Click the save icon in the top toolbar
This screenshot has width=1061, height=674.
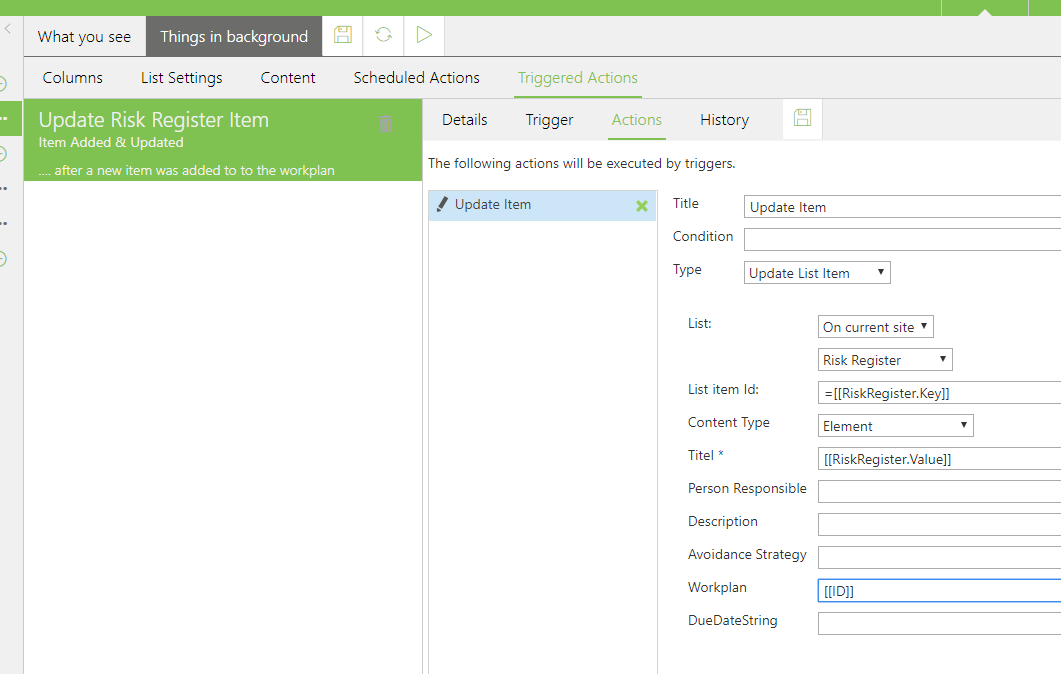(343, 36)
